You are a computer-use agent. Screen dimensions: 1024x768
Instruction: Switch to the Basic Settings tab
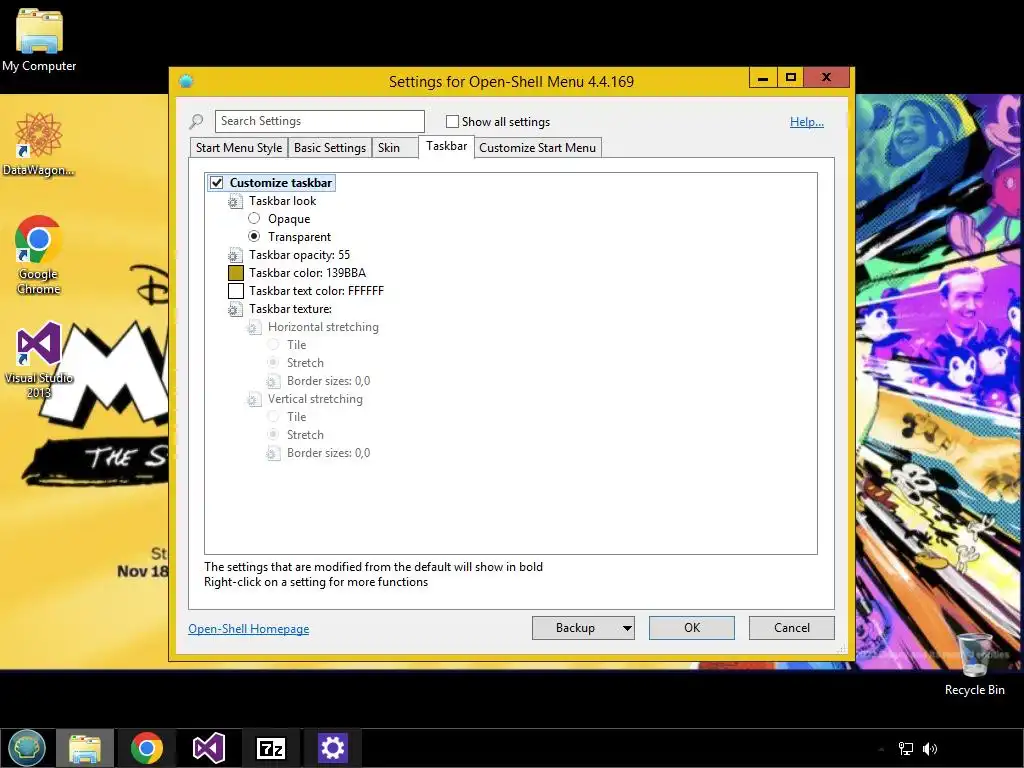point(330,148)
